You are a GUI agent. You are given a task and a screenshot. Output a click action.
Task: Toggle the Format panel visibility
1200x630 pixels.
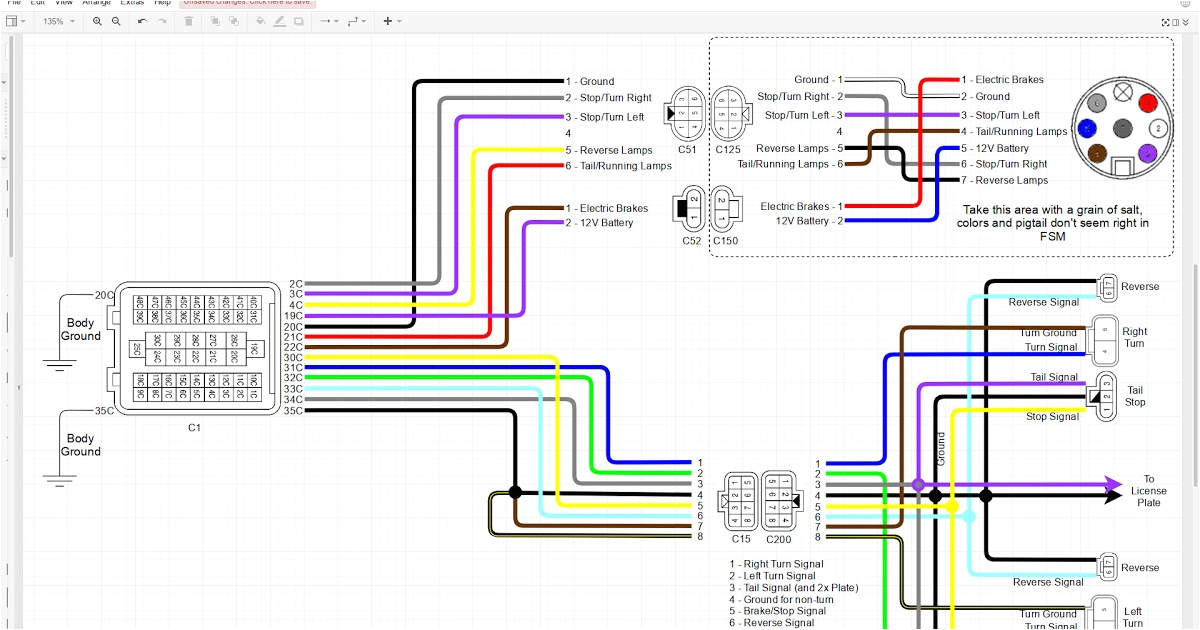tap(1175, 21)
